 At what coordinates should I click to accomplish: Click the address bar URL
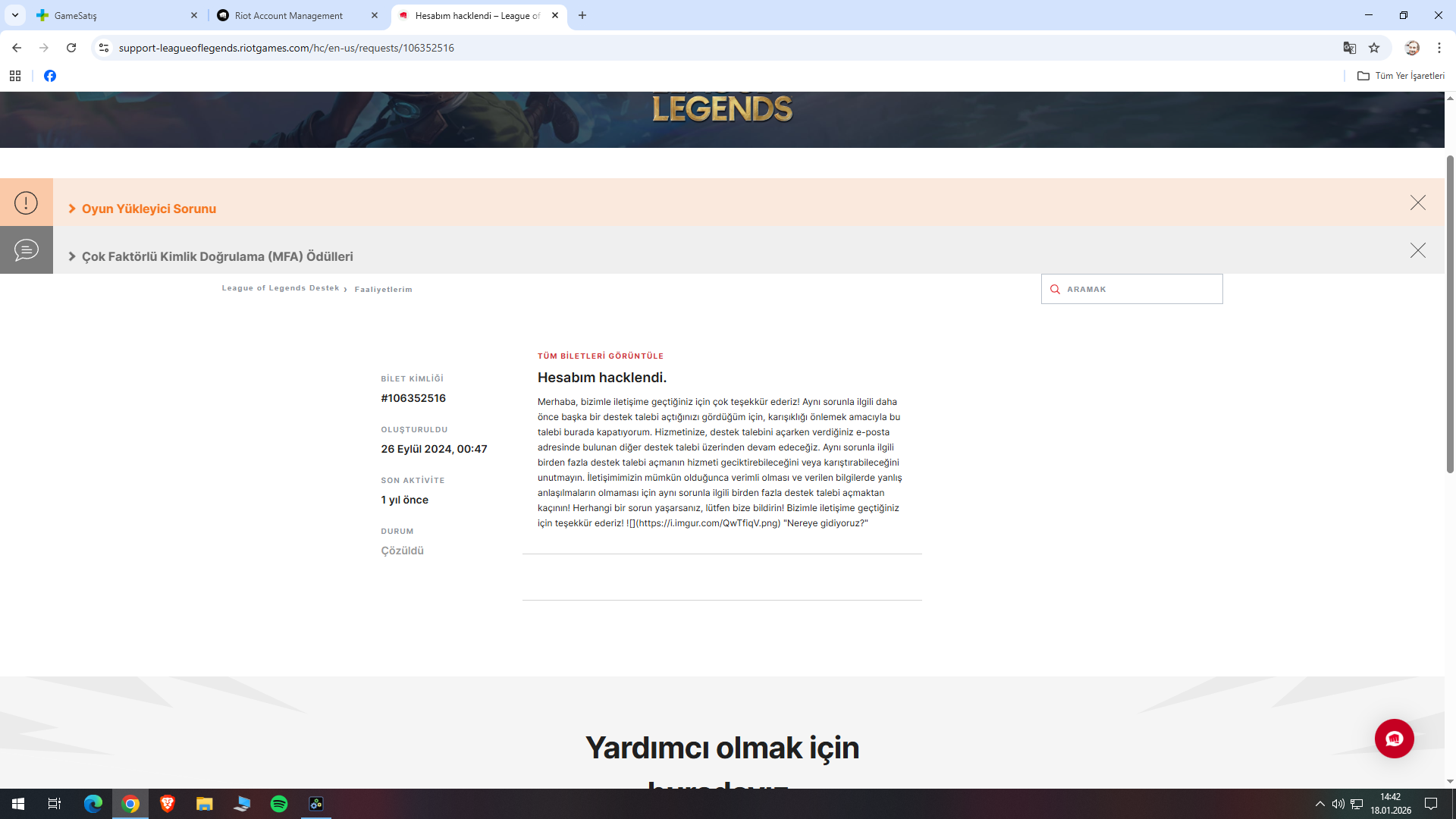[286, 48]
